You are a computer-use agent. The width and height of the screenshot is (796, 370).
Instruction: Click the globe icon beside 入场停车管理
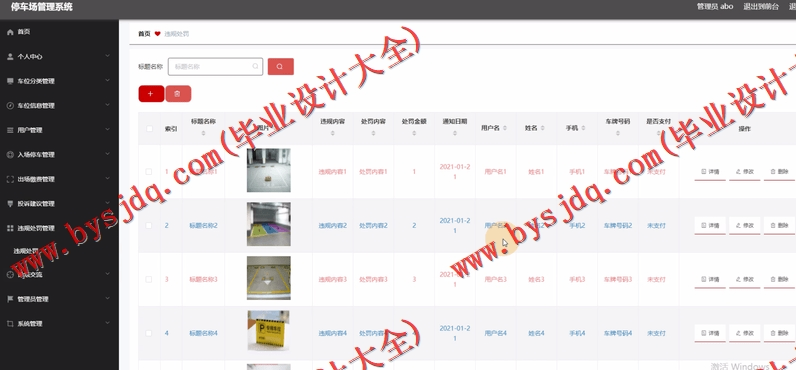tap(10, 155)
